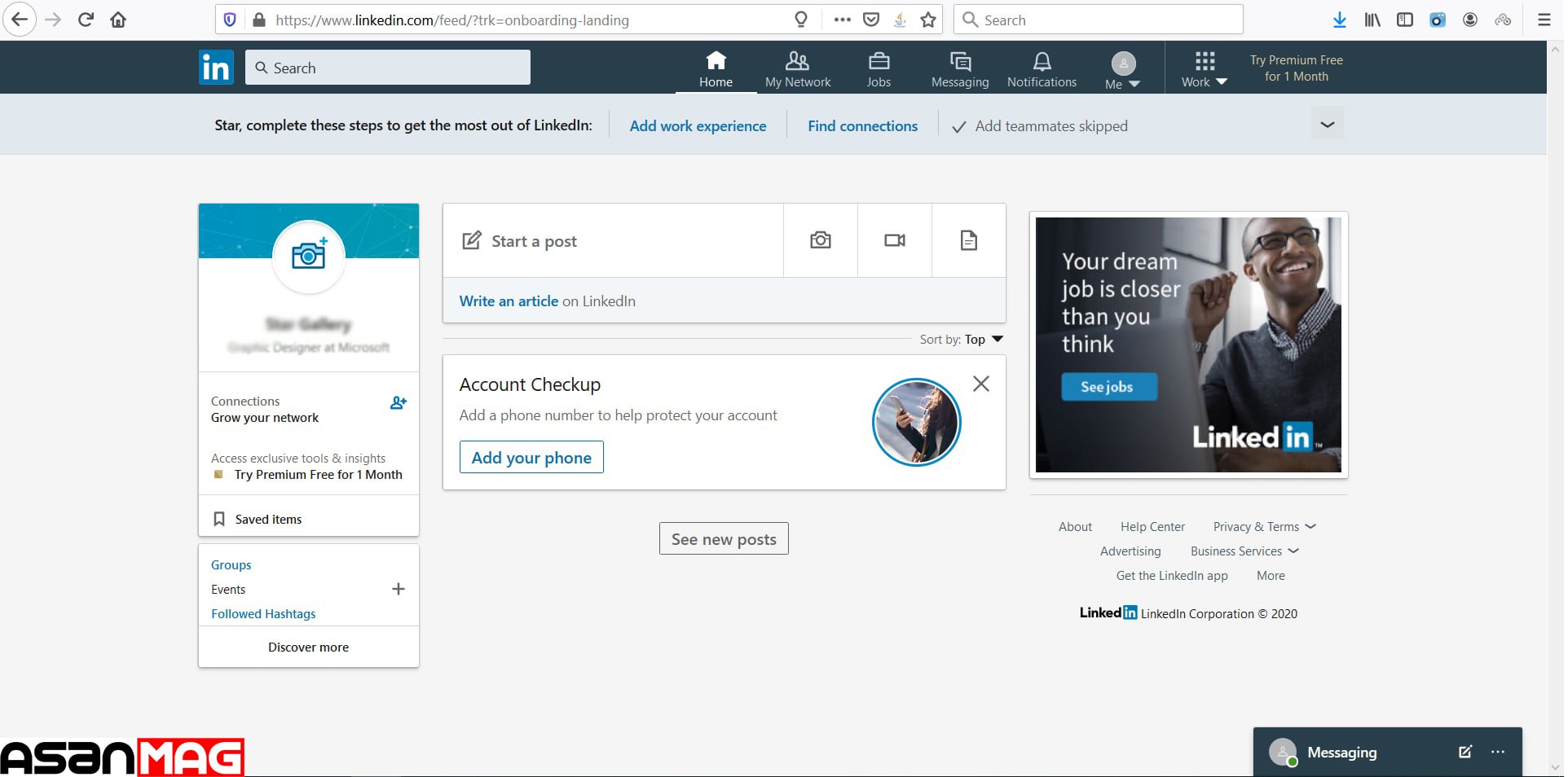The image size is (1568, 777).
Task: Expand Business Services dropdown
Action: (1244, 551)
